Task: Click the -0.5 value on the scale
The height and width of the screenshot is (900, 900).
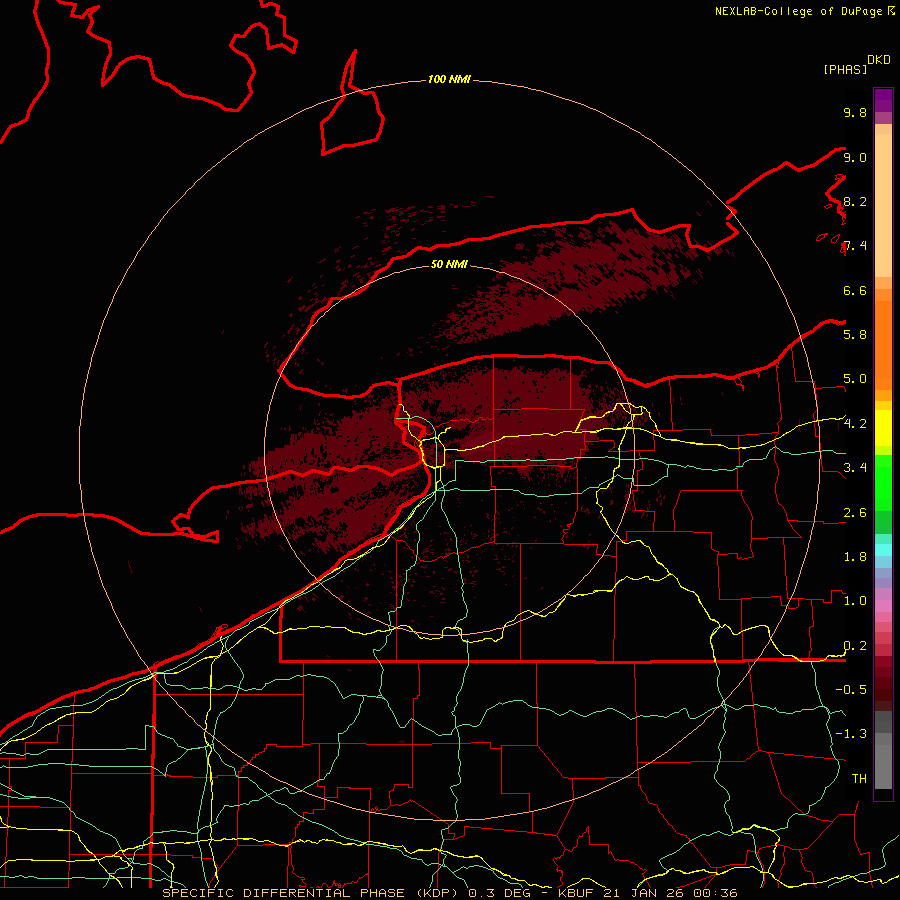Action: pyautogui.click(x=851, y=689)
